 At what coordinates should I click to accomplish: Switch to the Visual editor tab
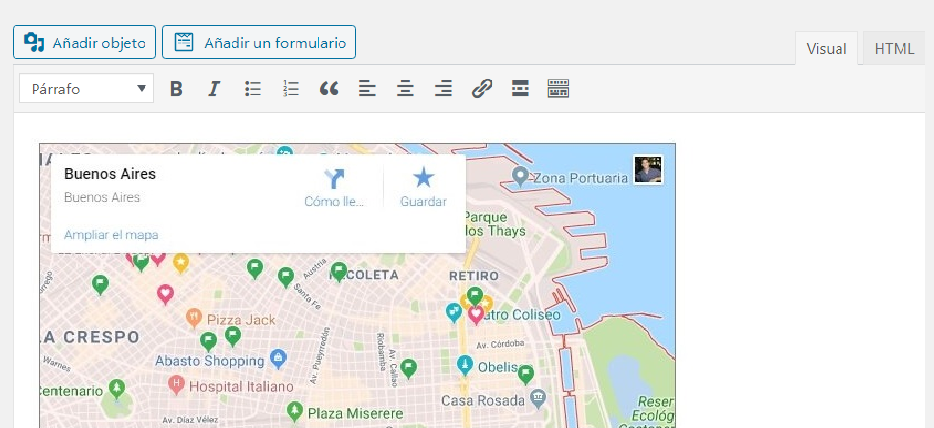[826, 48]
